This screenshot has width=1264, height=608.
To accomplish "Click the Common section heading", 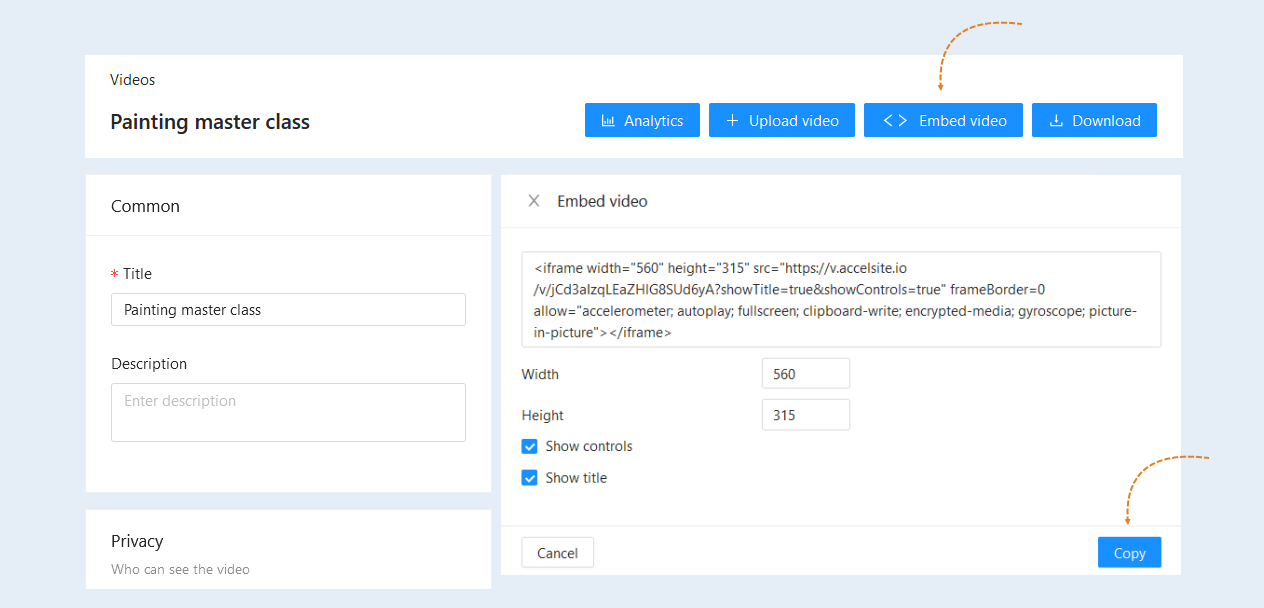I will [145, 206].
